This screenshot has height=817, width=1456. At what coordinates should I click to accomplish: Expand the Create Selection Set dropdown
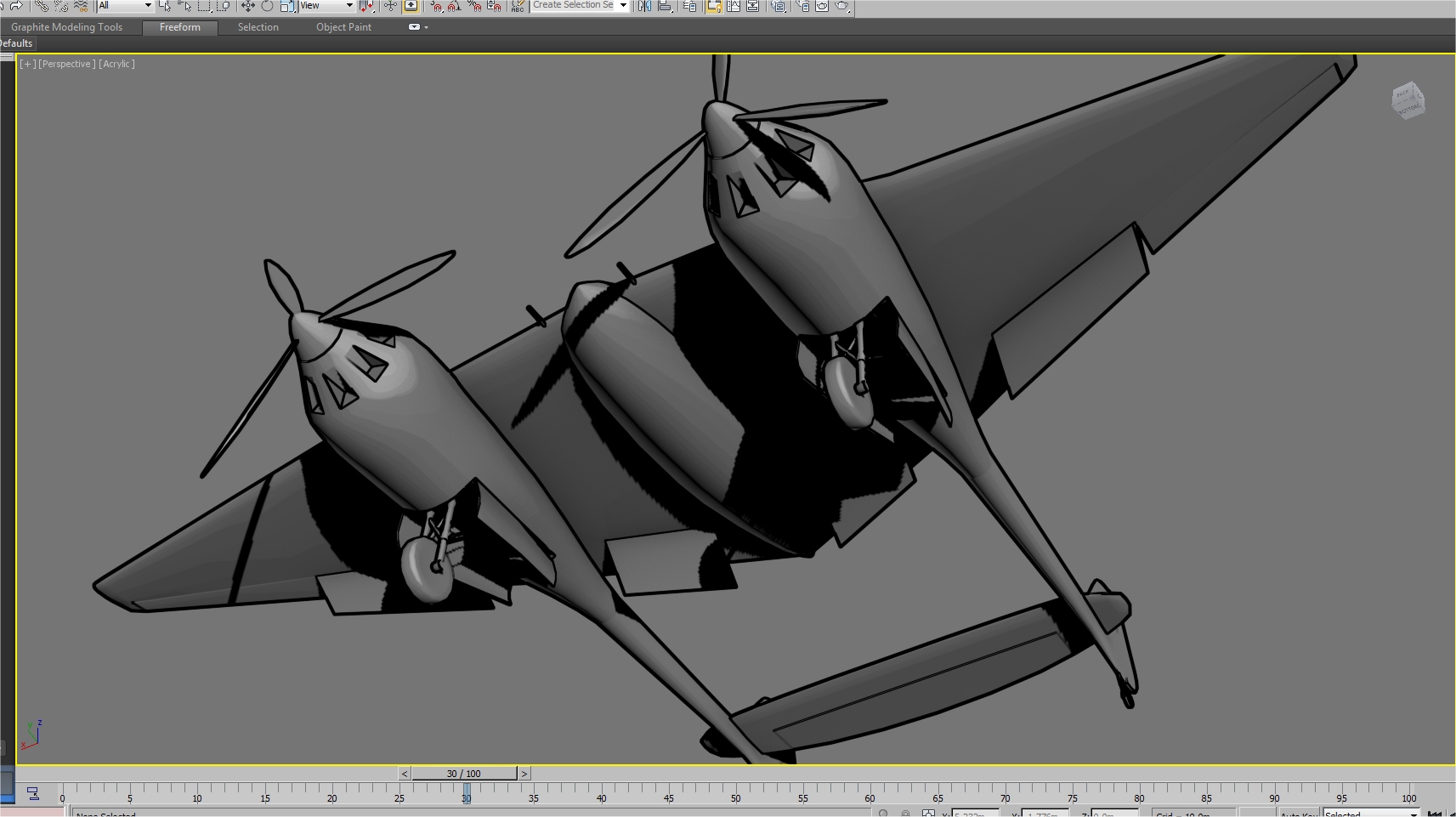581,5
